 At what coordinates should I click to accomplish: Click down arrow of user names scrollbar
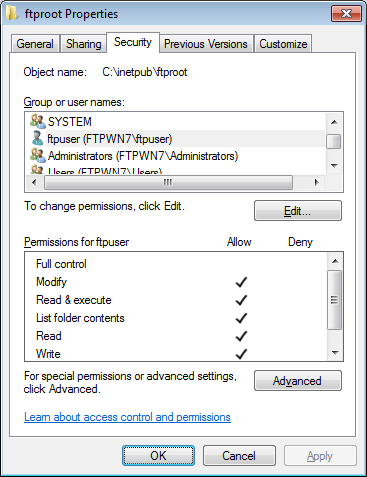(334, 166)
